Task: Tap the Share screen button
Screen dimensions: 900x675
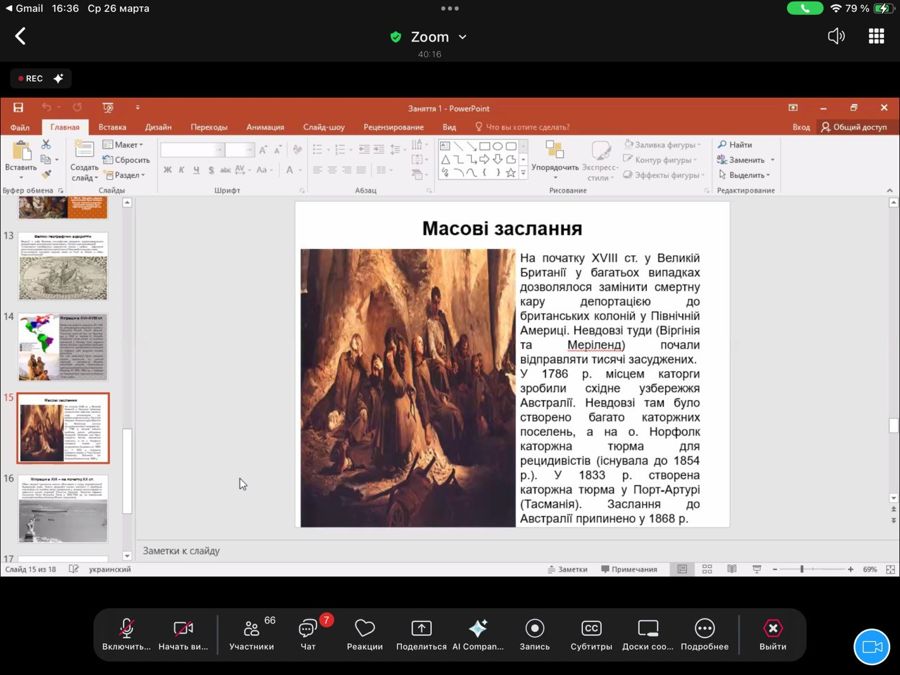Action: point(421,634)
